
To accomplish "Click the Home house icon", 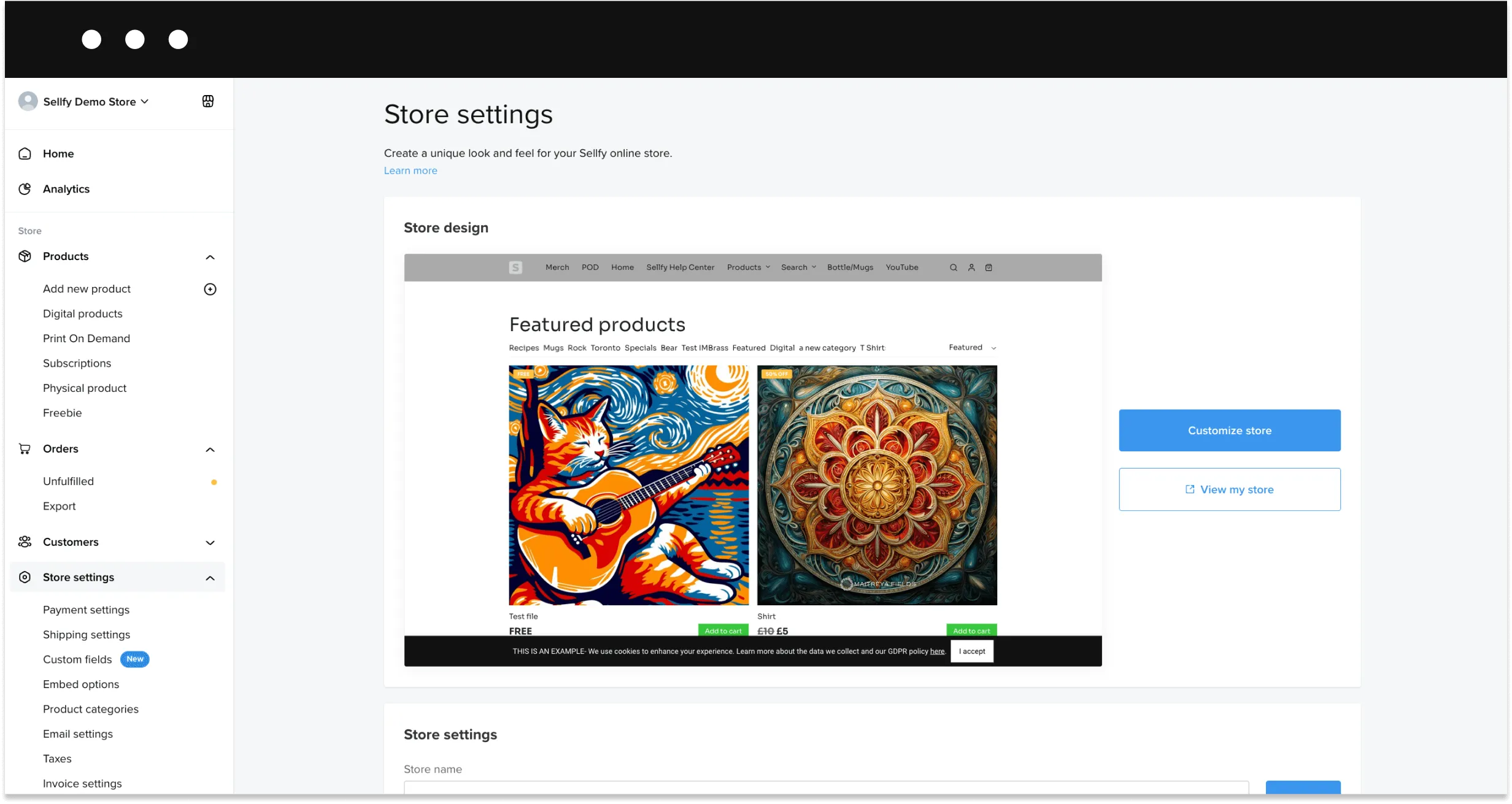I will (x=25, y=153).
